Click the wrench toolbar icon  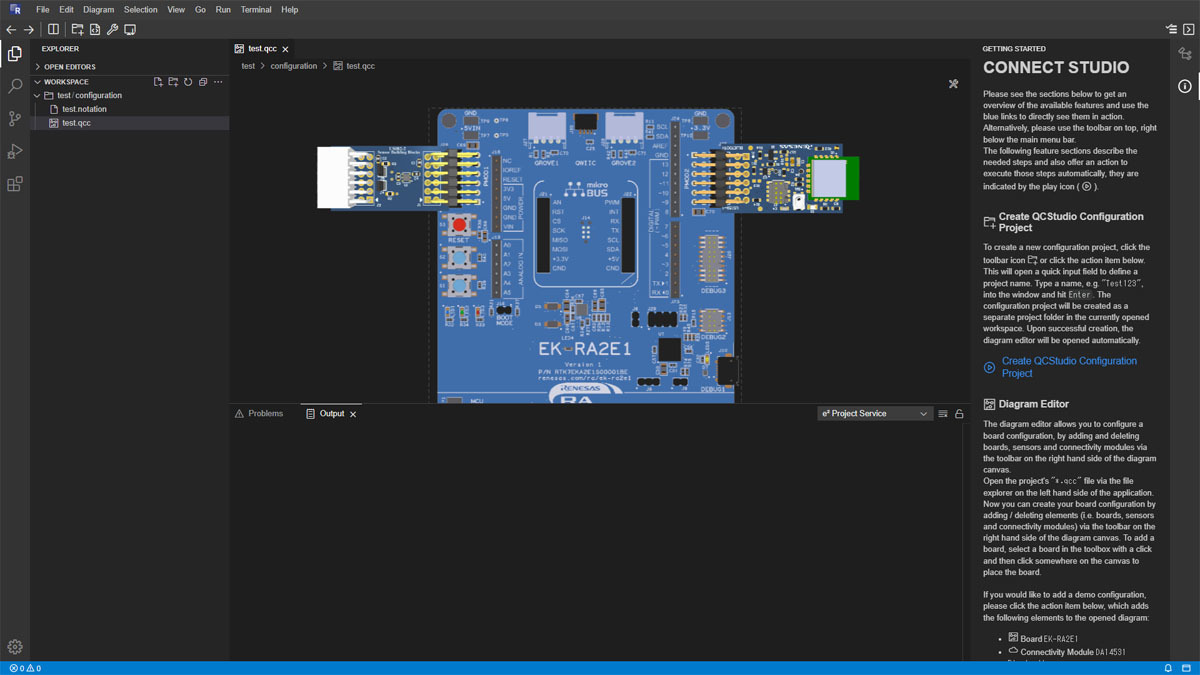pyautogui.click(x=112, y=30)
